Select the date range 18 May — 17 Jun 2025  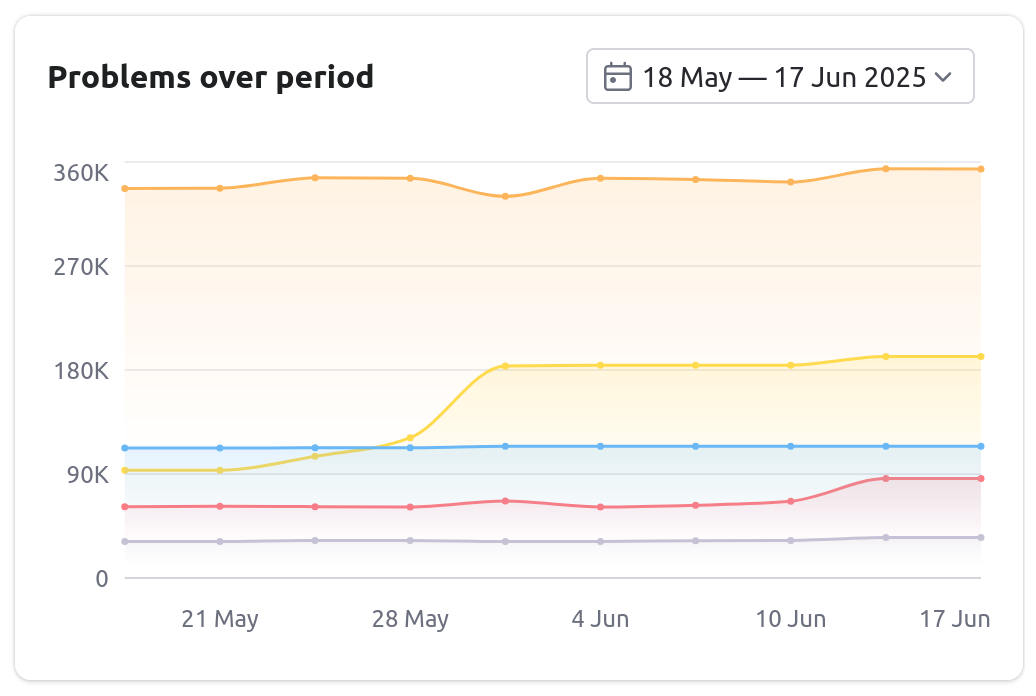coord(780,76)
